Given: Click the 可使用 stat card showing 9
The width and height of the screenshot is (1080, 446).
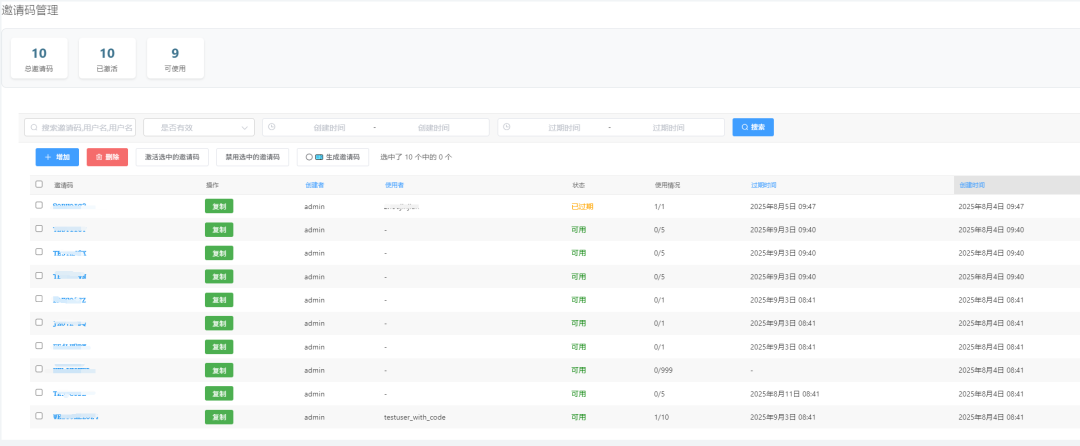Looking at the screenshot, I should (x=176, y=59).
